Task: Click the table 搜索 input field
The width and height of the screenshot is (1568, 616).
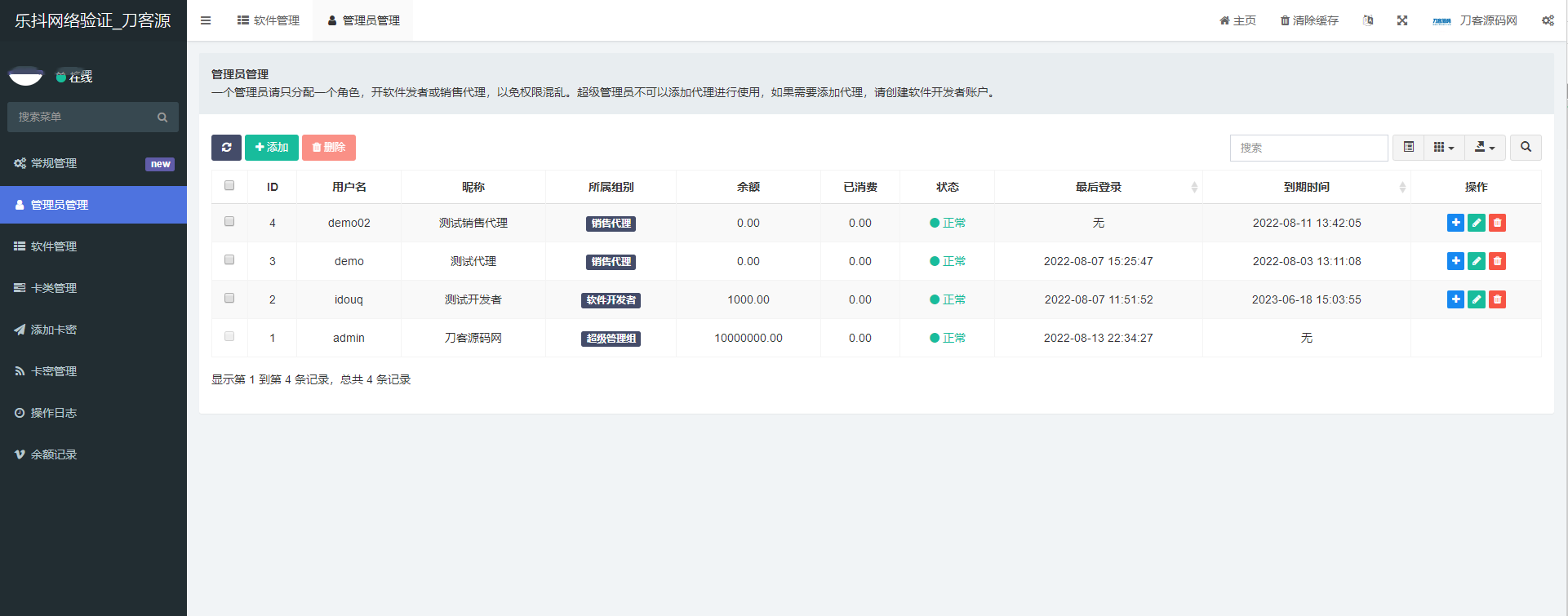Action: [x=1308, y=148]
